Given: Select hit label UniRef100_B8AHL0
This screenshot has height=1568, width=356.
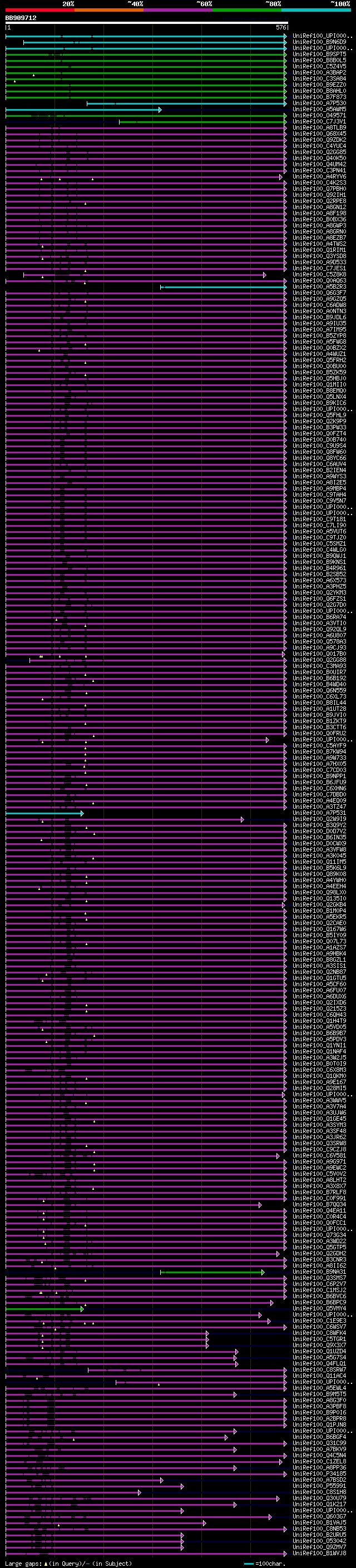Looking at the screenshot, I should click(319, 91).
